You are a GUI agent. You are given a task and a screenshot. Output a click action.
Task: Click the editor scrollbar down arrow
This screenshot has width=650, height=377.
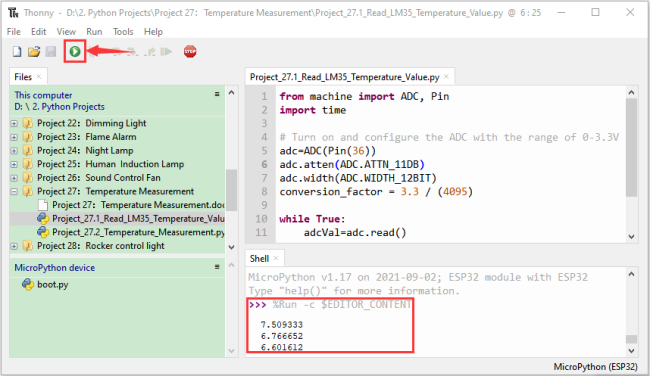(631, 236)
